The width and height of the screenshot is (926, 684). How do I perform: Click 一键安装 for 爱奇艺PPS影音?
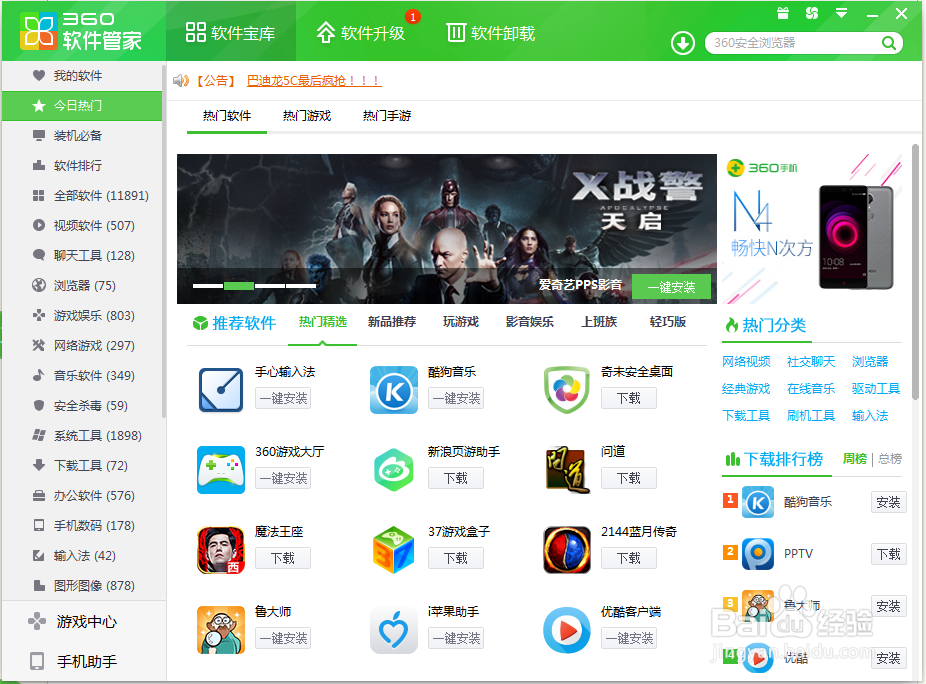pyautogui.click(x=670, y=286)
